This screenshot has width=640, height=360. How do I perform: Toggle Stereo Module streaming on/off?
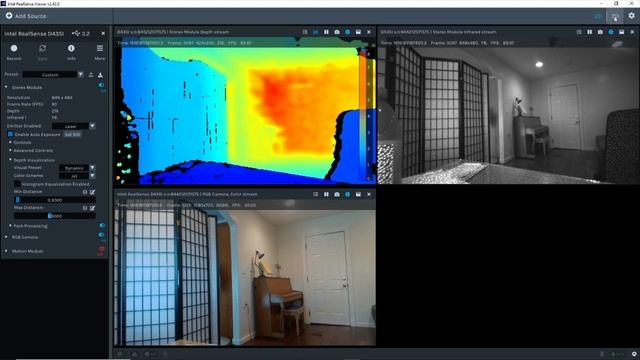pyautogui.click(x=101, y=85)
